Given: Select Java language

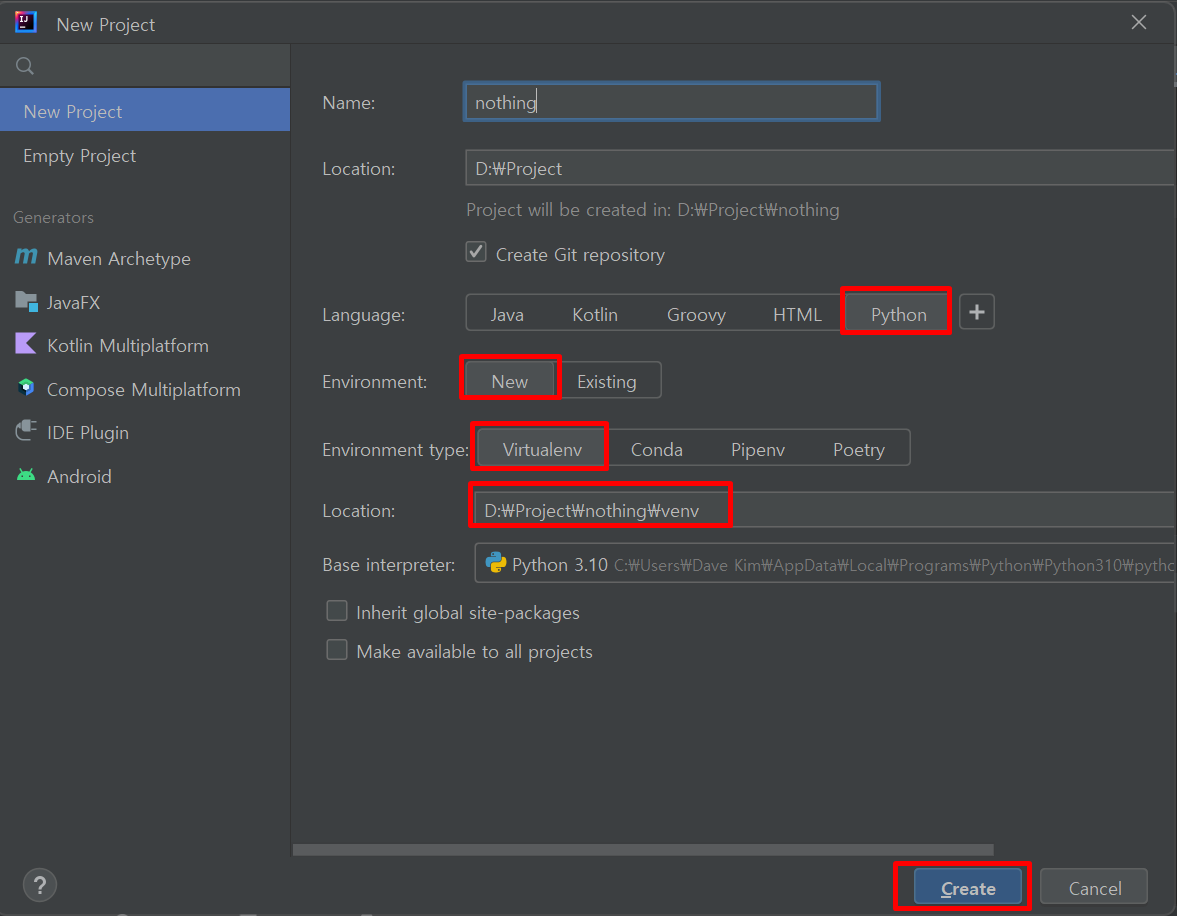Looking at the screenshot, I should tap(507, 315).
